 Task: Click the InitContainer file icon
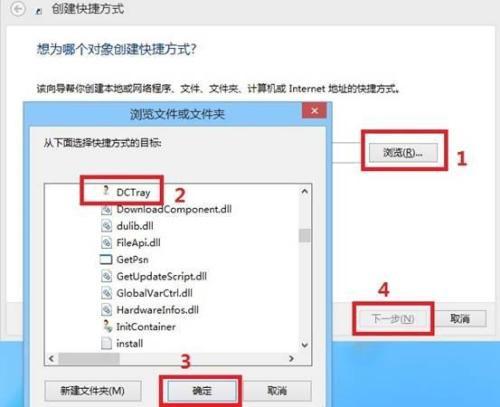[x=107, y=326]
